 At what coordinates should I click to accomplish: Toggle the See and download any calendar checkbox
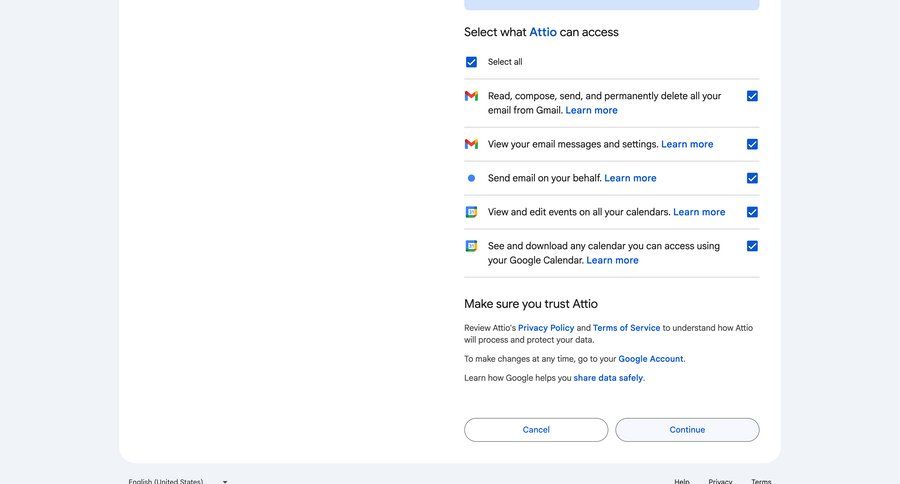752,246
